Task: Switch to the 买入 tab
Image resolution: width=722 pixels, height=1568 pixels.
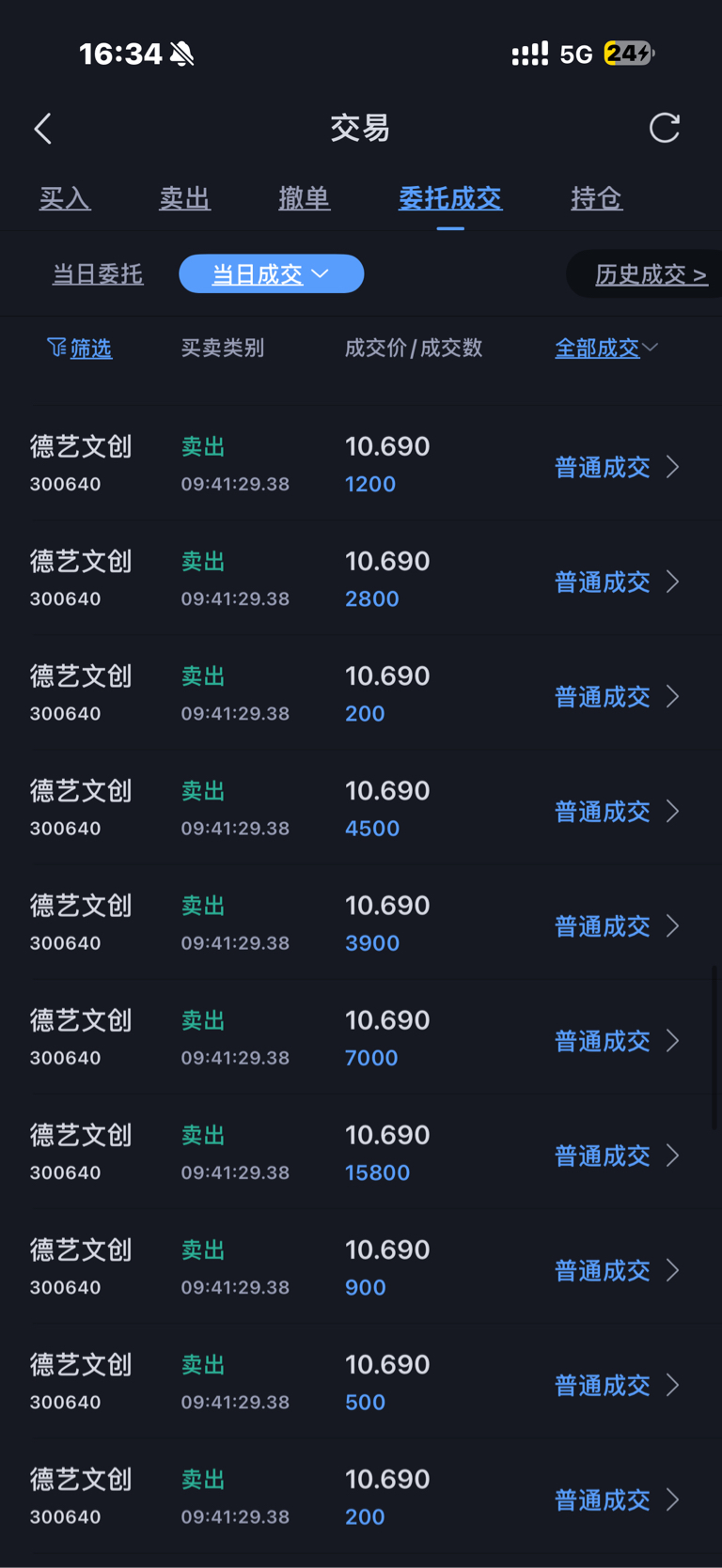Action: 65,198
